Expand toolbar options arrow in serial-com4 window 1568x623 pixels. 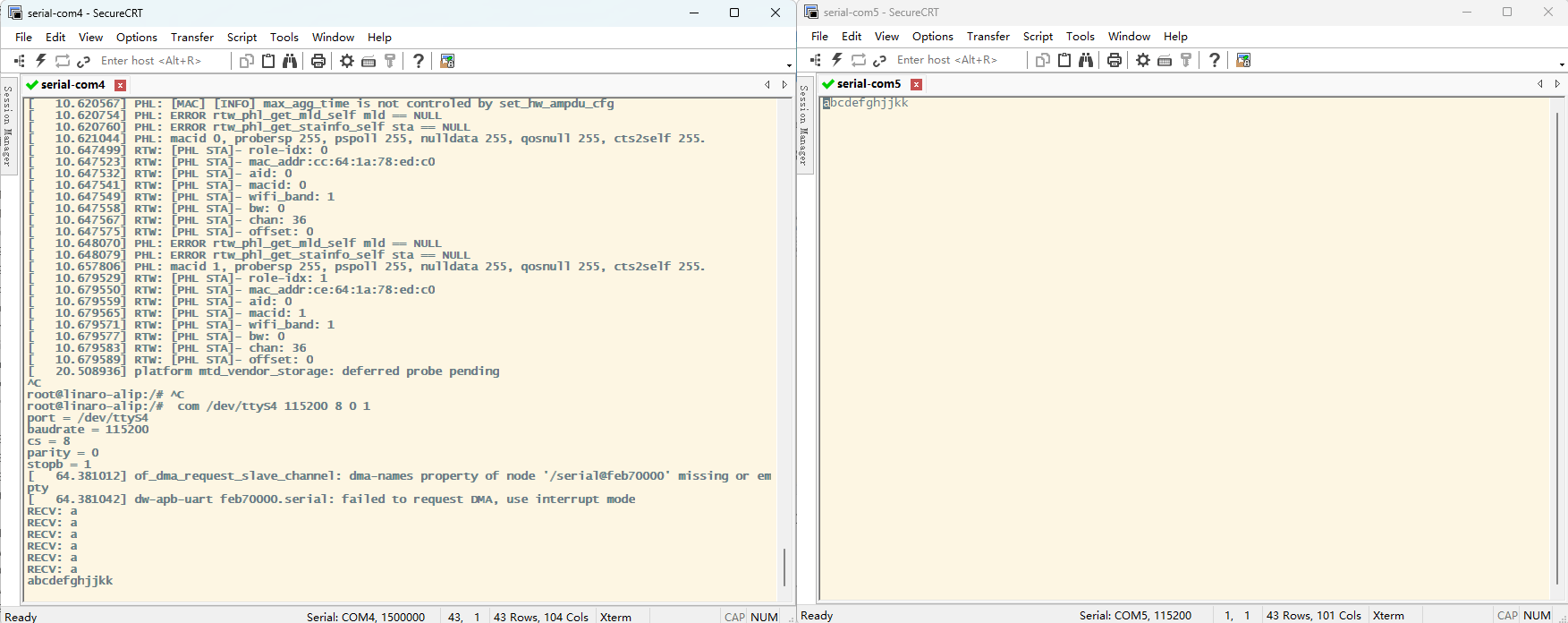(x=789, y=65)
